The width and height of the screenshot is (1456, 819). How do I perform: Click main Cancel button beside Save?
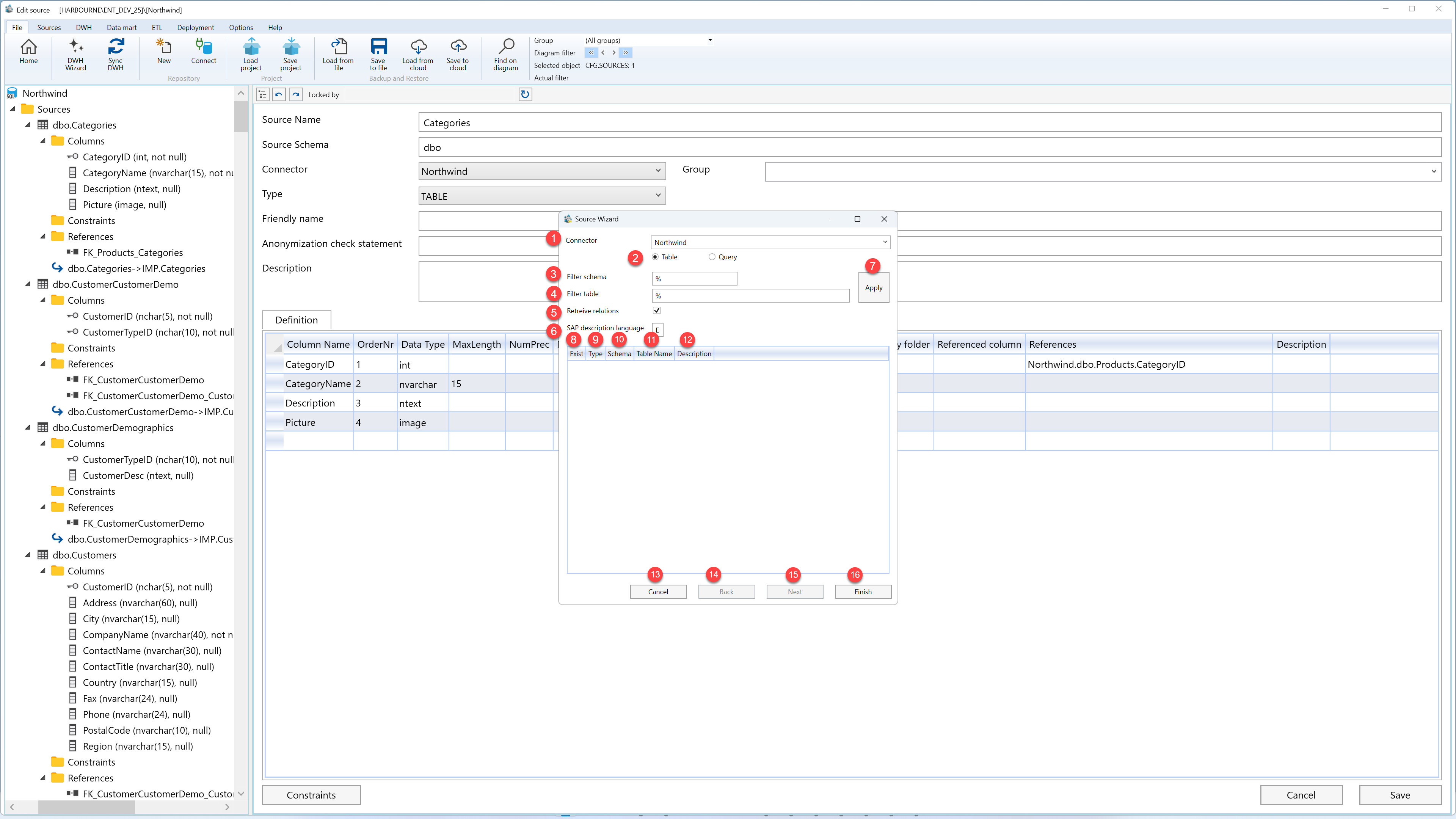point(1301,795)
